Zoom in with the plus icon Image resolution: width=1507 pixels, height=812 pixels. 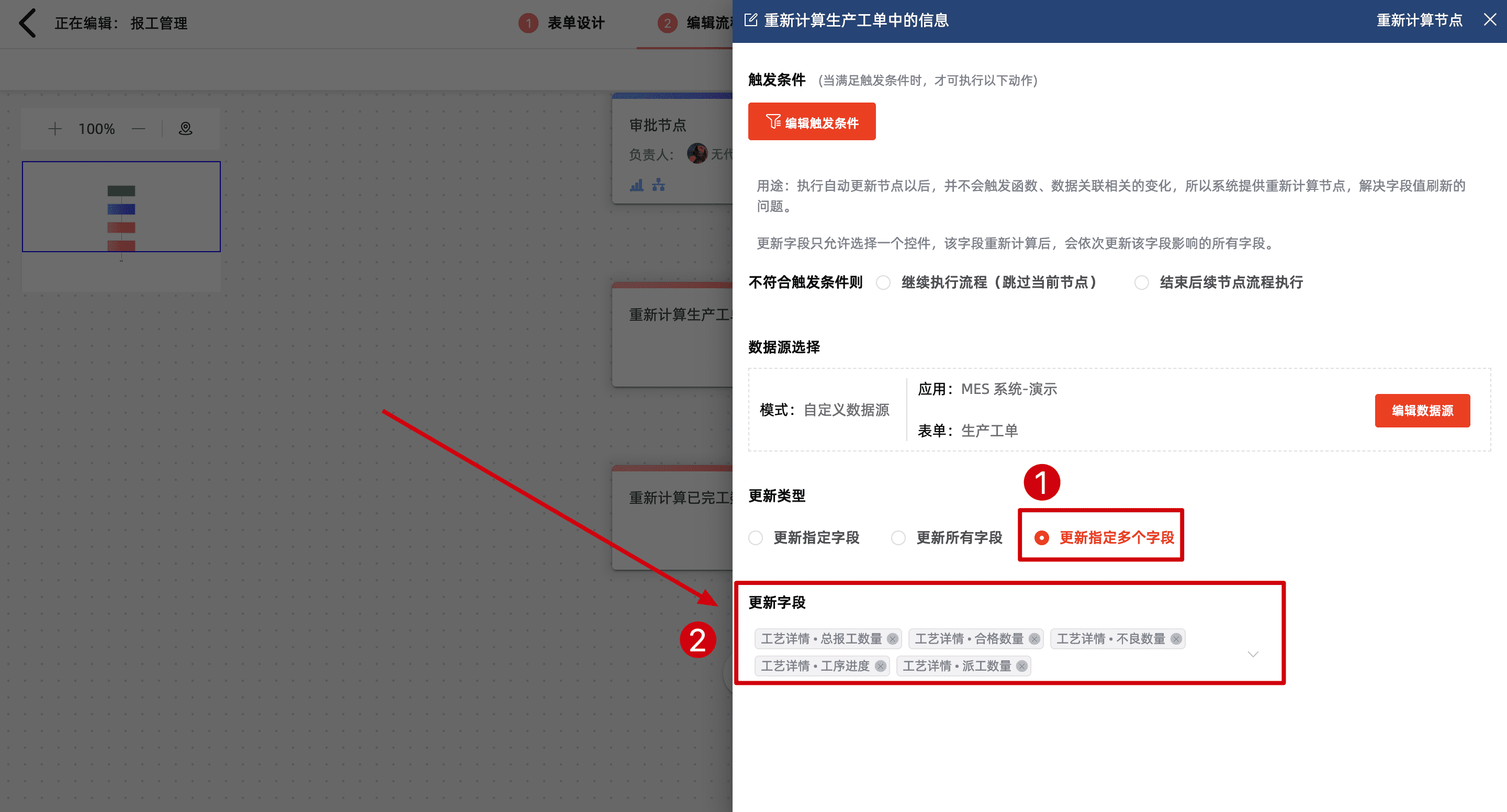pyautogui.click(x=55, y=129)
